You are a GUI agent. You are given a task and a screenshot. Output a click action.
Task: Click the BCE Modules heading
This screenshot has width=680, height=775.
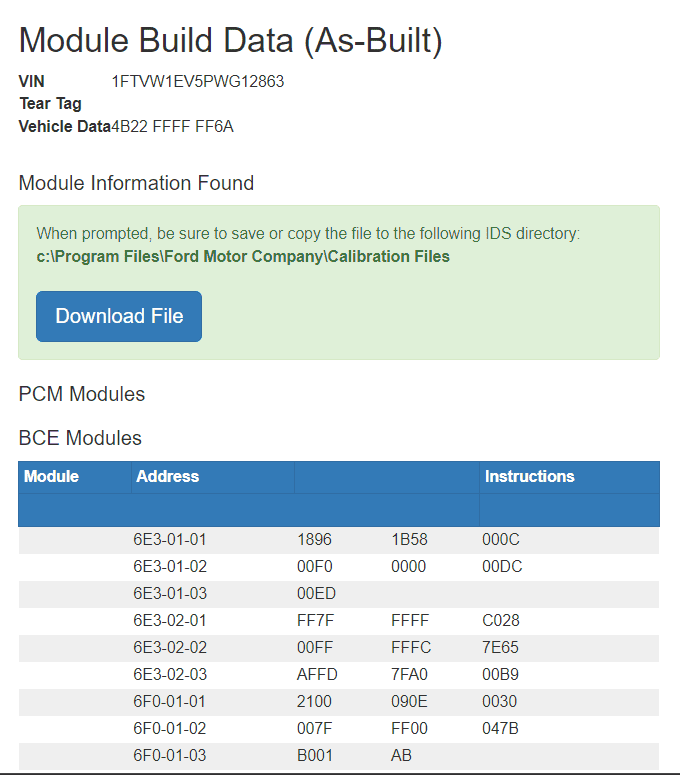point(80,438)
